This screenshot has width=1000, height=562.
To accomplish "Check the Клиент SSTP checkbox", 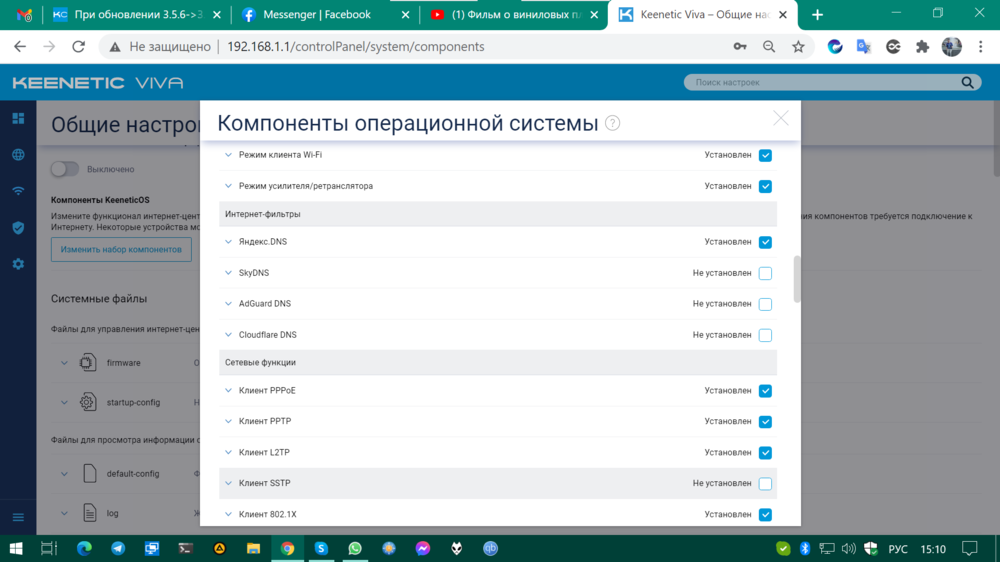I will [x=765, y=484].
